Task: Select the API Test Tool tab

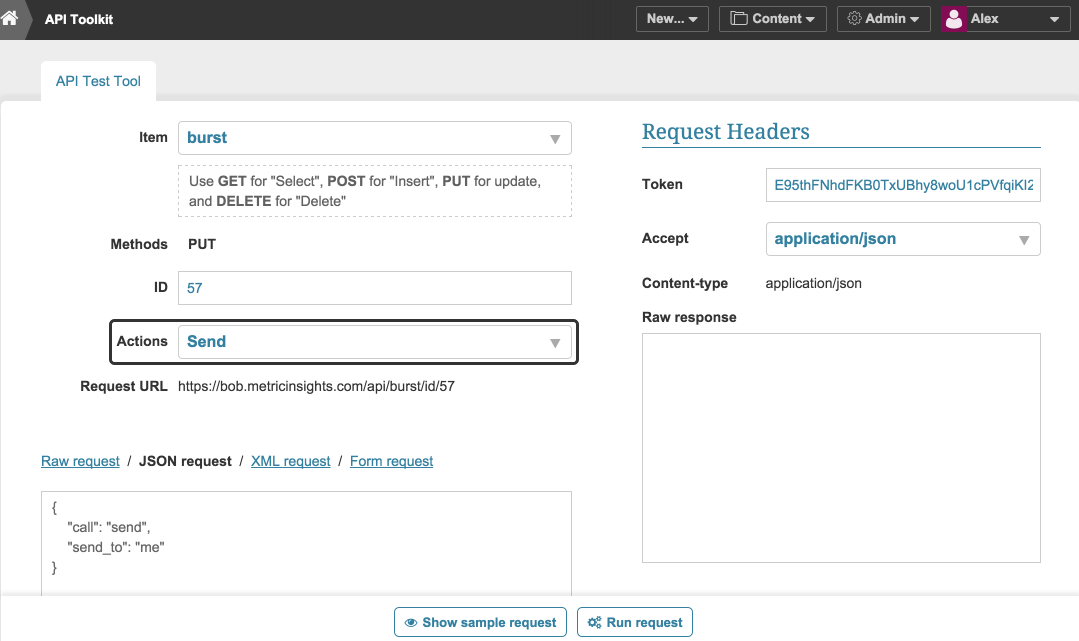Action: coord(98,81)
